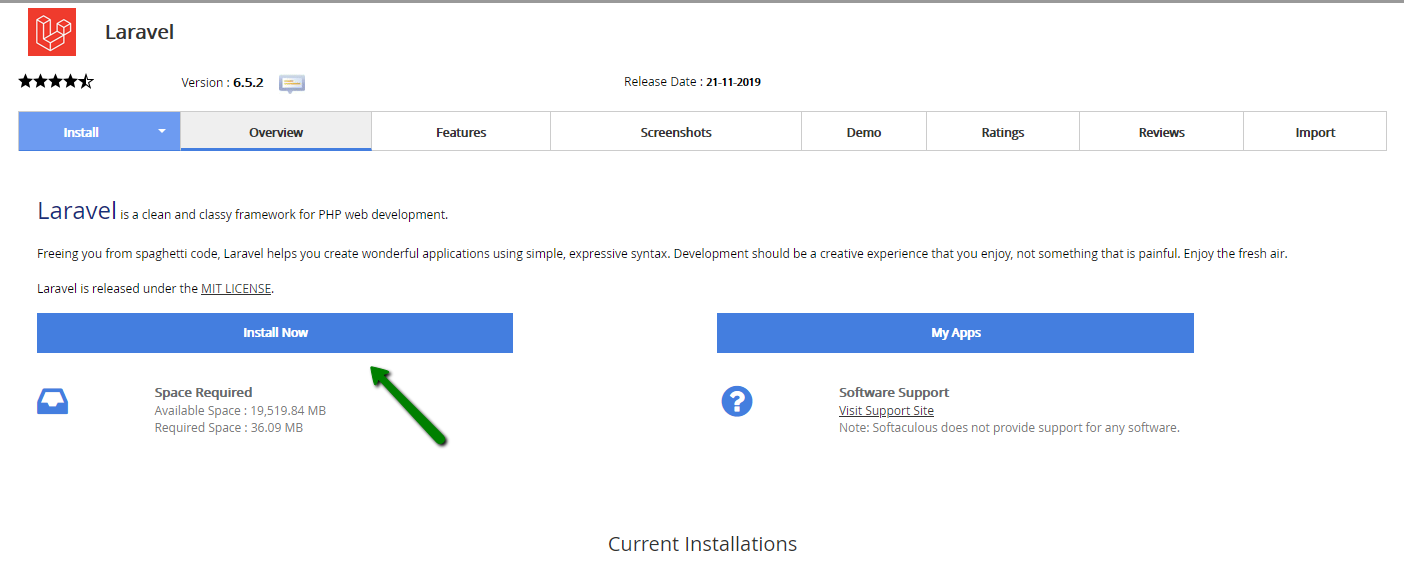
Task: Expand the Install tab dropdown arrow
Action: [162, 131]
